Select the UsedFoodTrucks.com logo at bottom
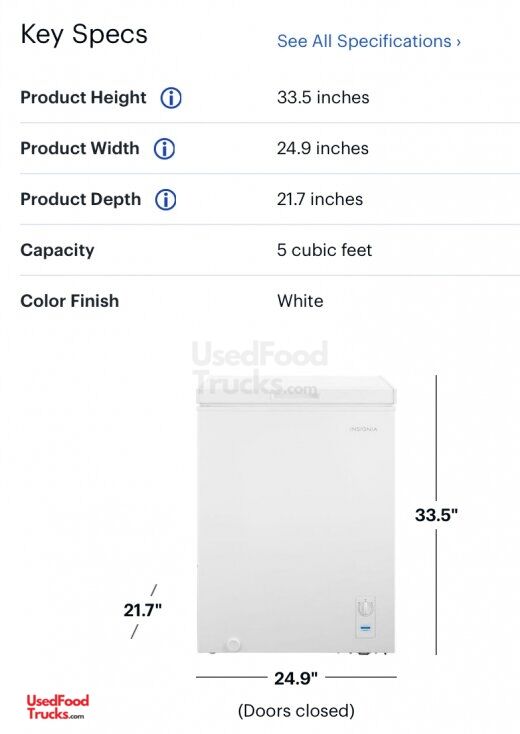 [57, 707]
